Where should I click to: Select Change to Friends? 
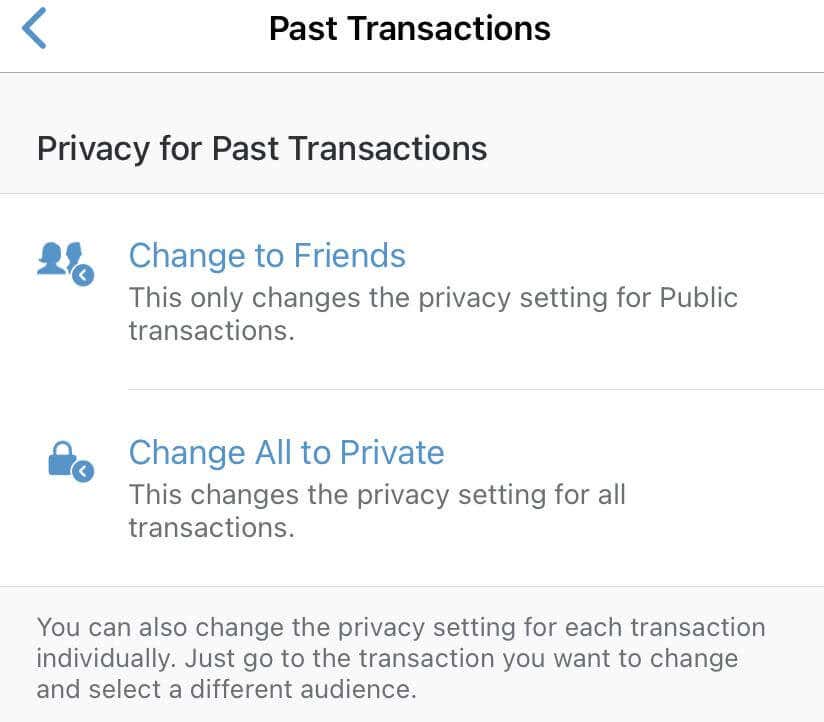pos(267,256)
